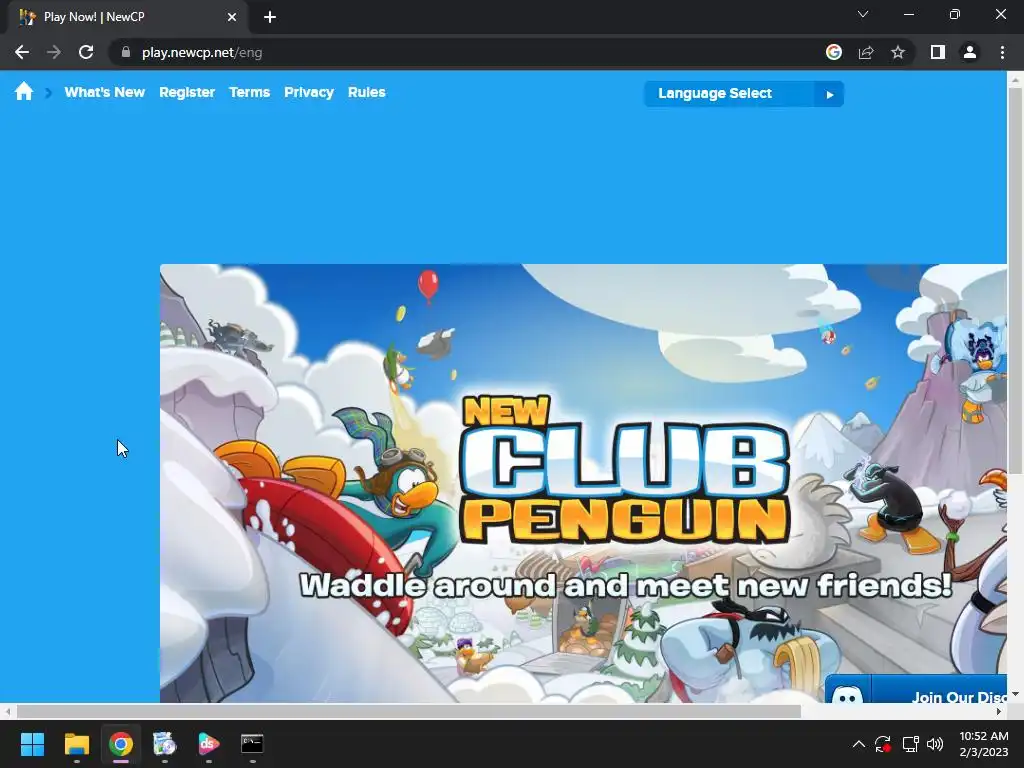Expand the Language Select dropdown
The width and height of the screenshot is (1024, 768).
click(743, 94)
